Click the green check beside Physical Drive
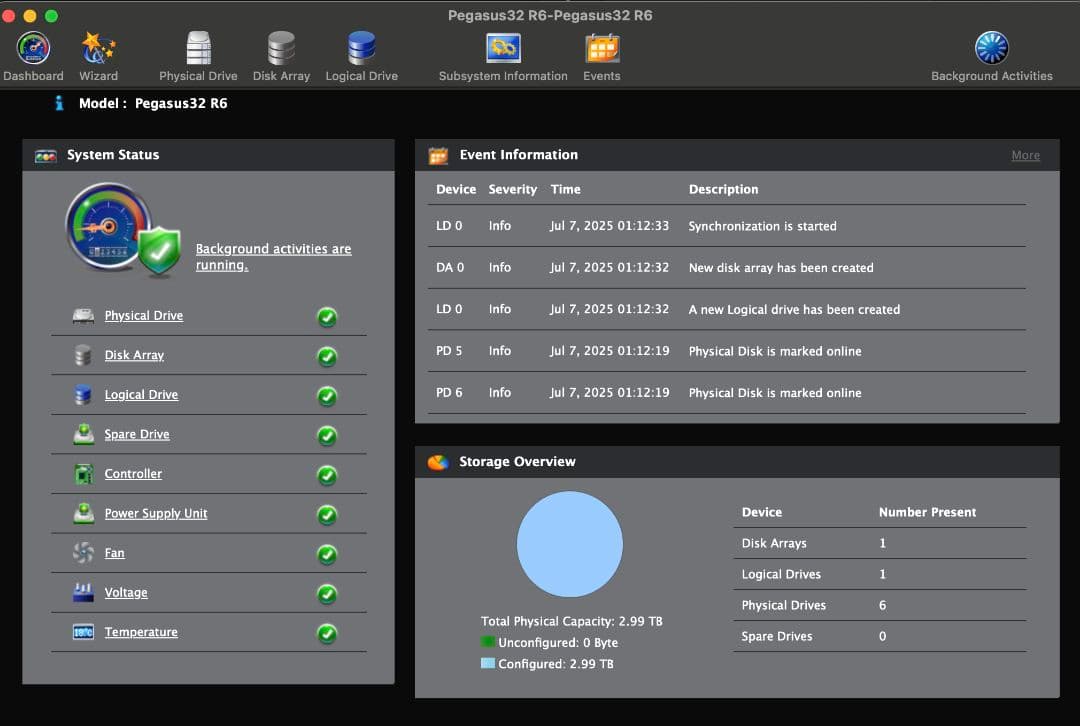The height and width of the screenshot is (726, 1080). tap(327, 317)
